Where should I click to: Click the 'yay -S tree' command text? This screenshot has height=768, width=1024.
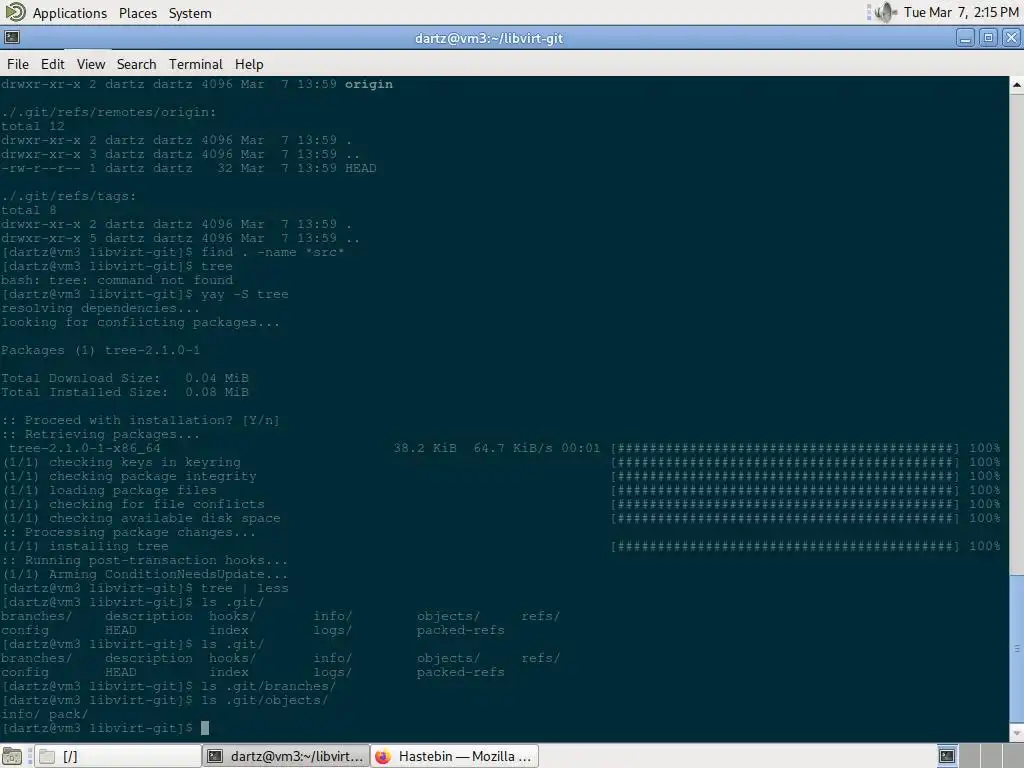tap(244, 295)
